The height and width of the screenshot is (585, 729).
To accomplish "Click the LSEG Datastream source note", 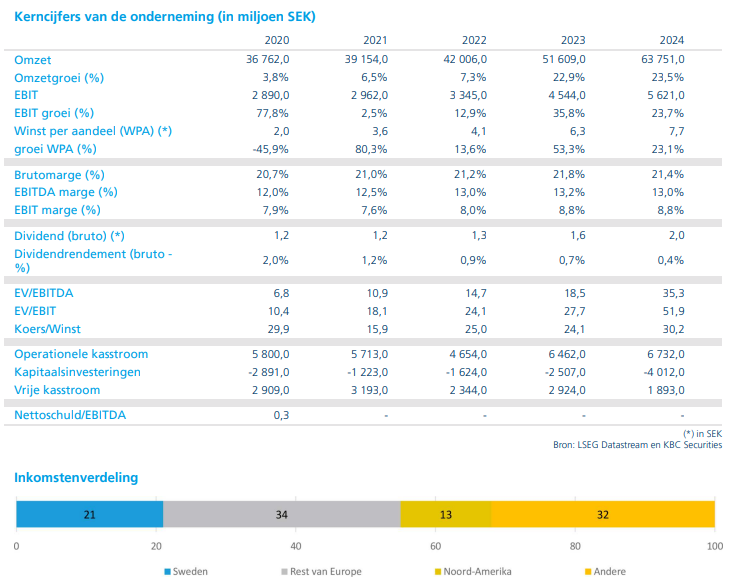I will (x=637, y=445).
